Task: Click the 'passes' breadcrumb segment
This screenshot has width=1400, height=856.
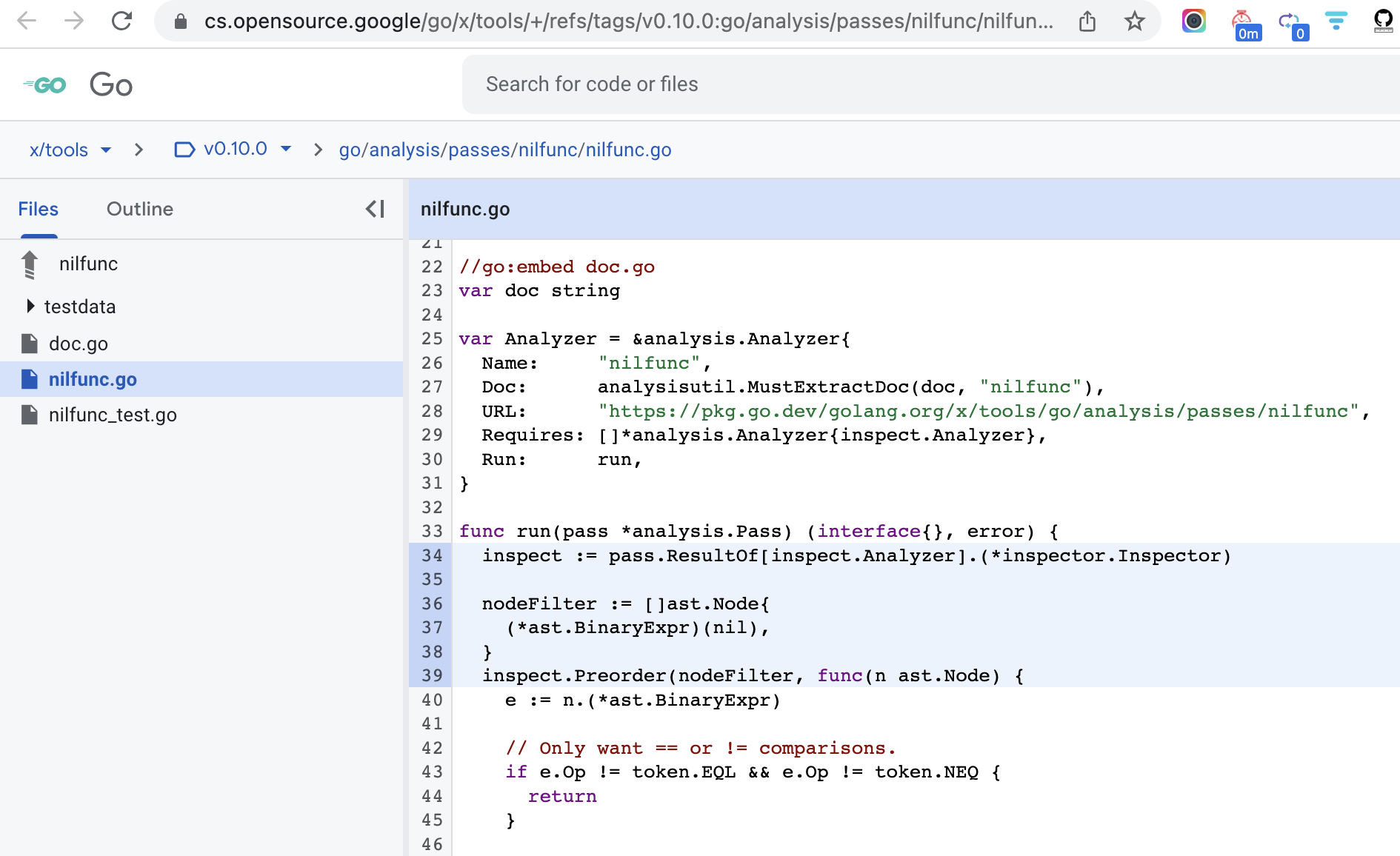Action: point(479,150)
